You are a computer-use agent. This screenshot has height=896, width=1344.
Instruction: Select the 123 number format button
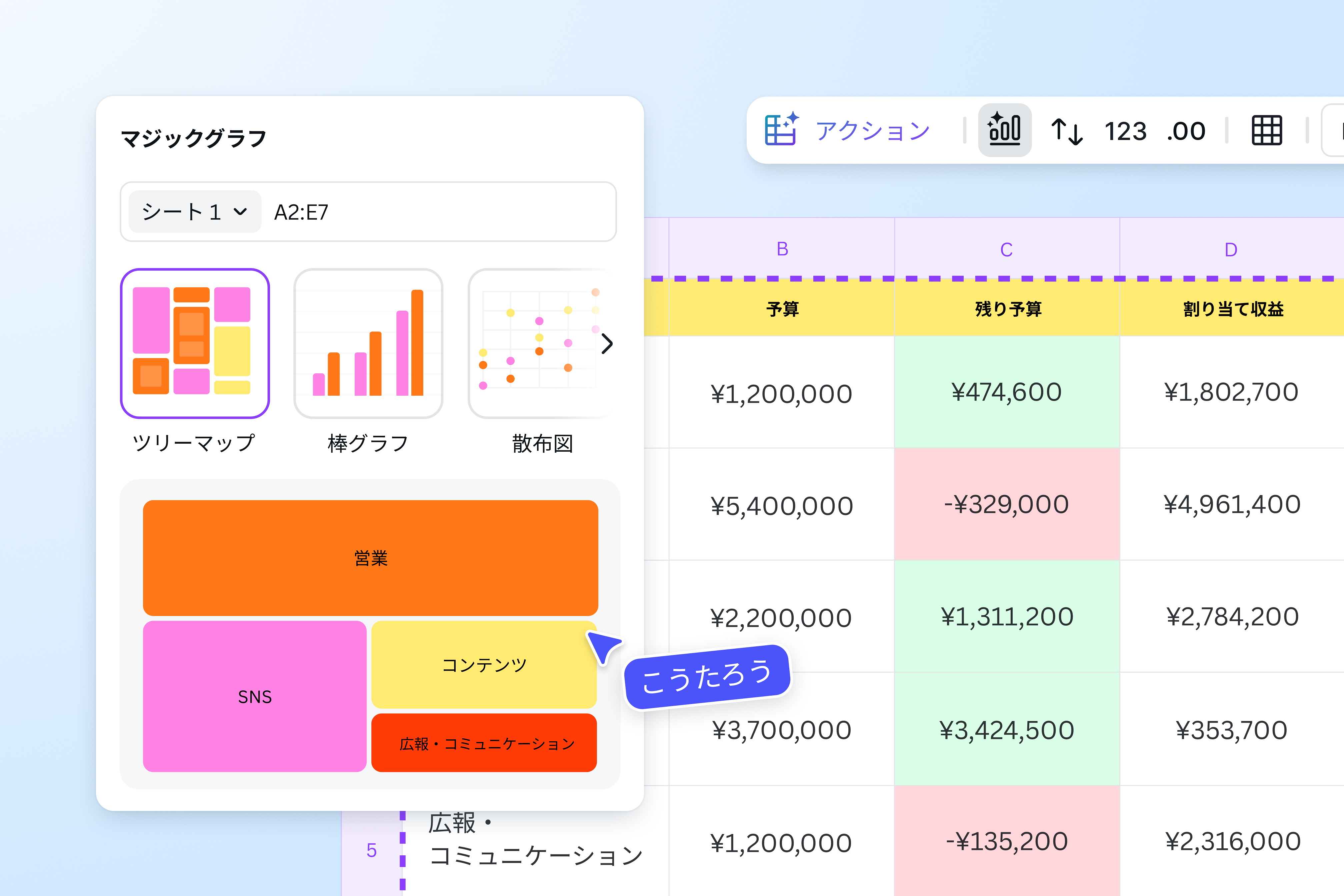pyautogui.click(x=1125, y=132)
